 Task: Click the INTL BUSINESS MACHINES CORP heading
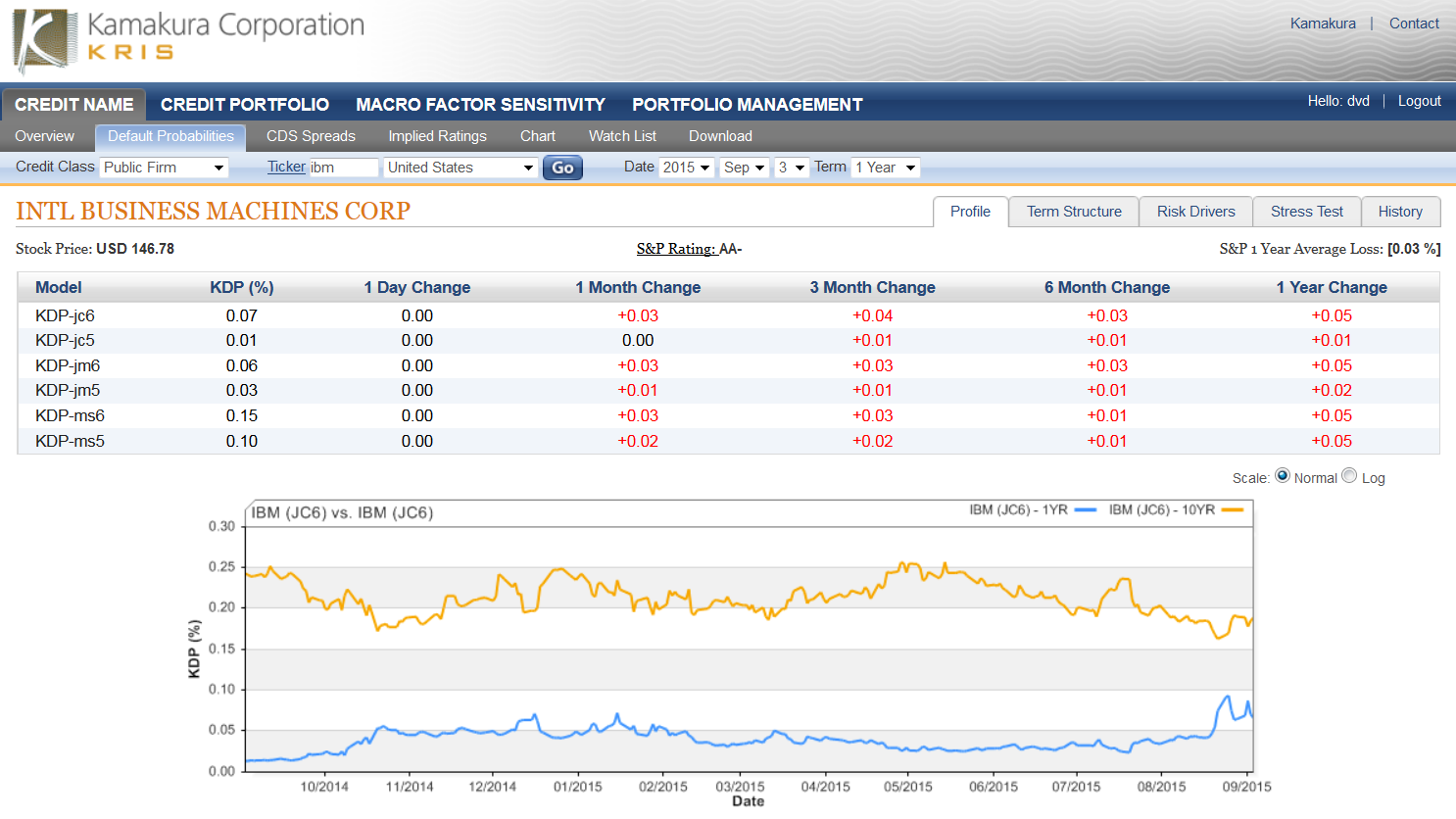[213, 211]
